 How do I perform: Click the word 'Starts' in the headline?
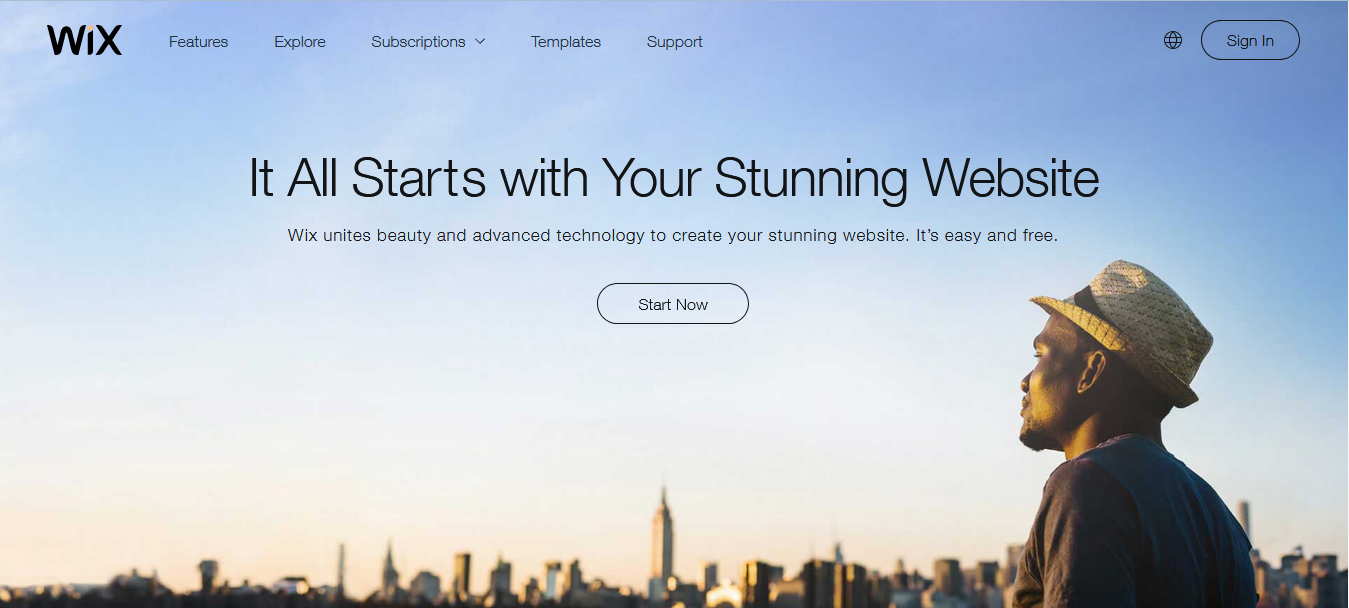pos(419,179)
